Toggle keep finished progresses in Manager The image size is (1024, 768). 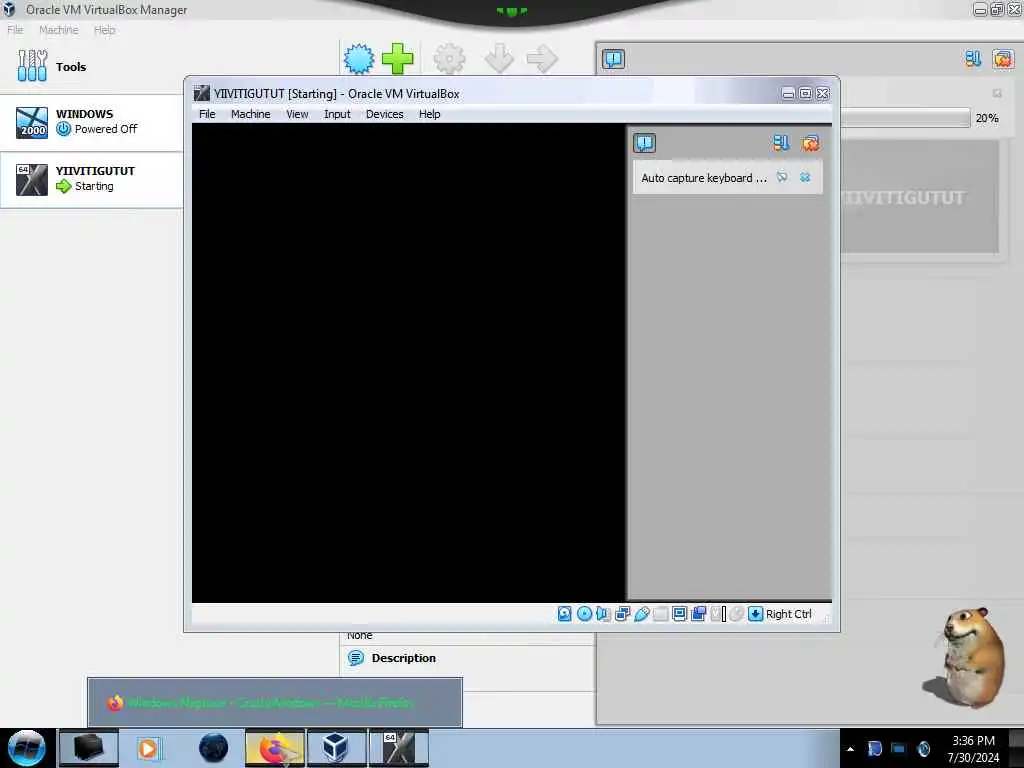pos(973,59)
